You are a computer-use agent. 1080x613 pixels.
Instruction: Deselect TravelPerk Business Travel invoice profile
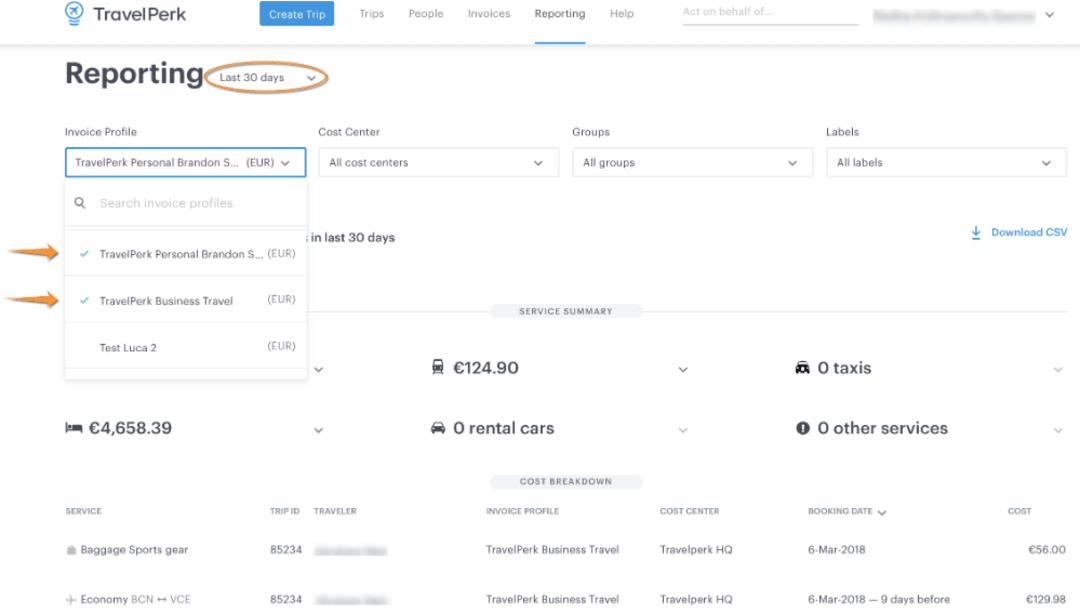[185, 299]
